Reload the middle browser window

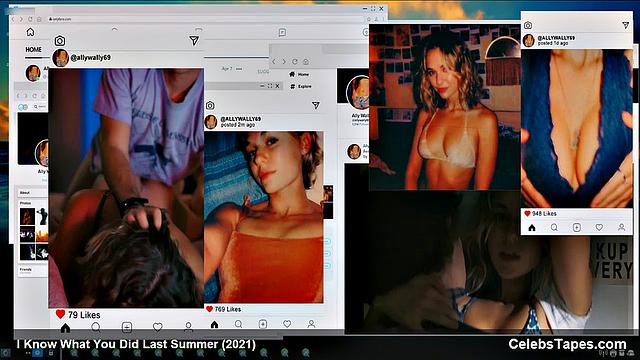(295, 62)
